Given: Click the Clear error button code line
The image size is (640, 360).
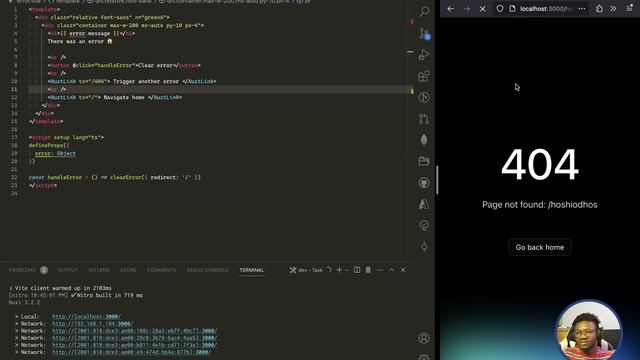Looking at the screenshot, I should pos(124,65).
